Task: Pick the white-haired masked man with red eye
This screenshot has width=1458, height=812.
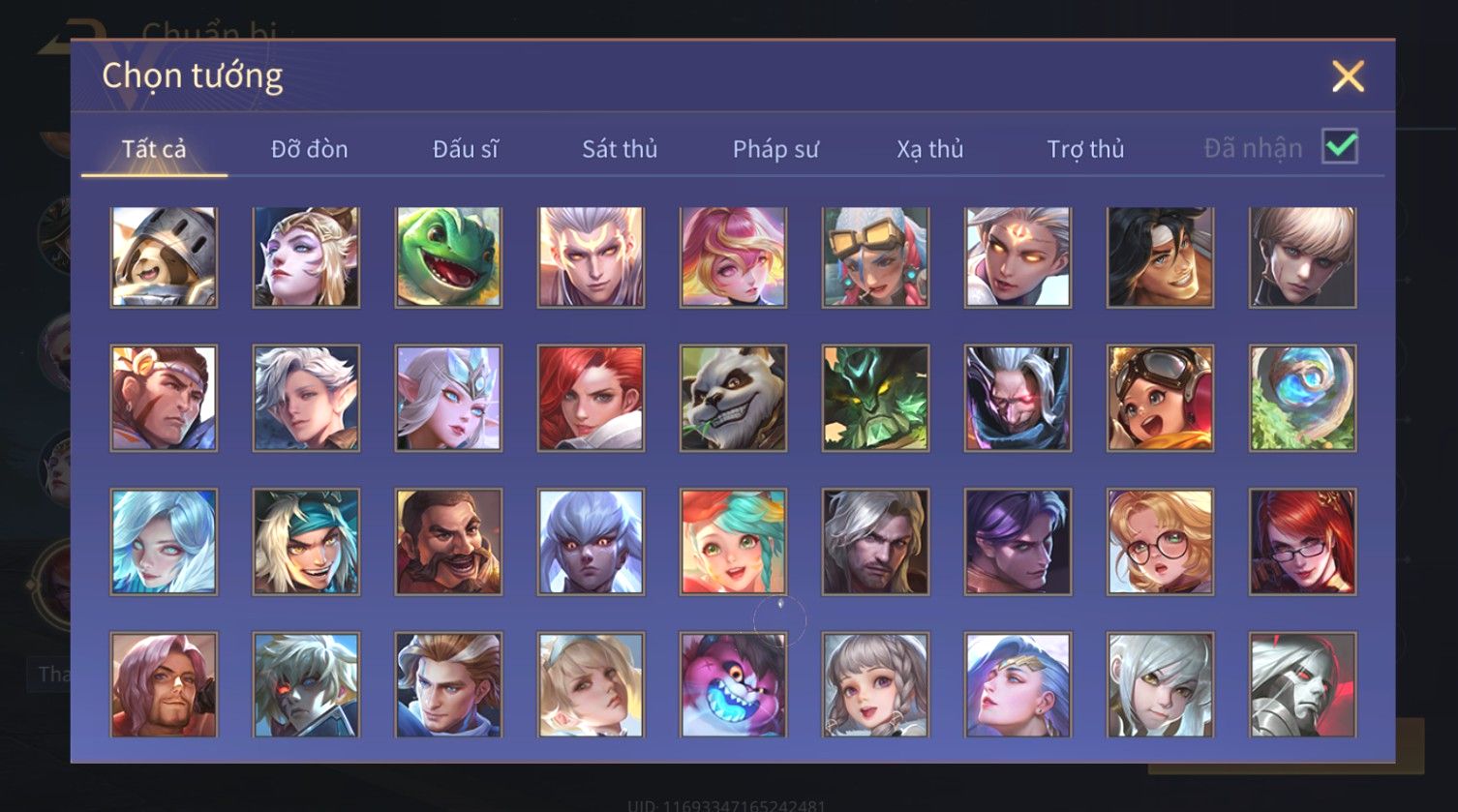Action: 1018,398
